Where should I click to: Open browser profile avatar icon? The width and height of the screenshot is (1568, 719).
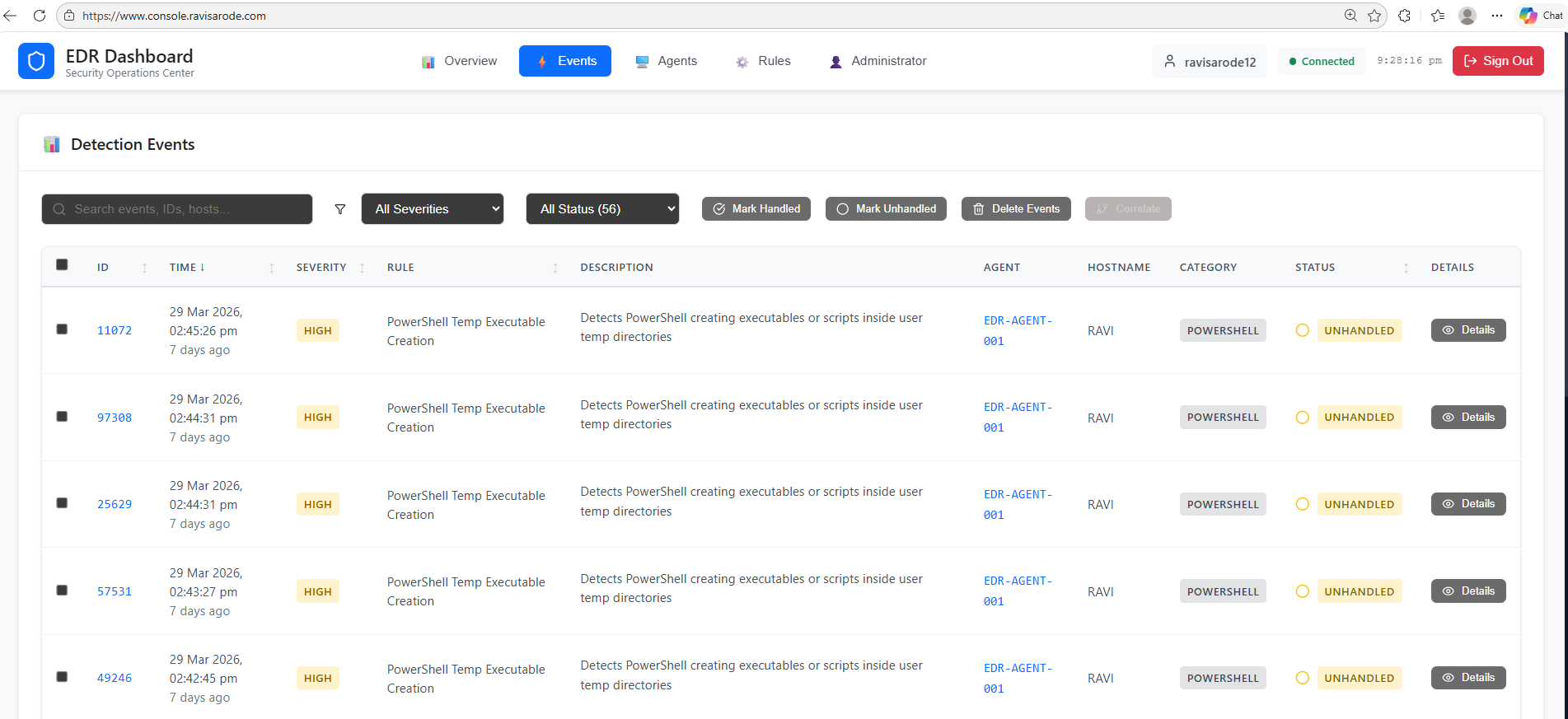(1467, 16)
